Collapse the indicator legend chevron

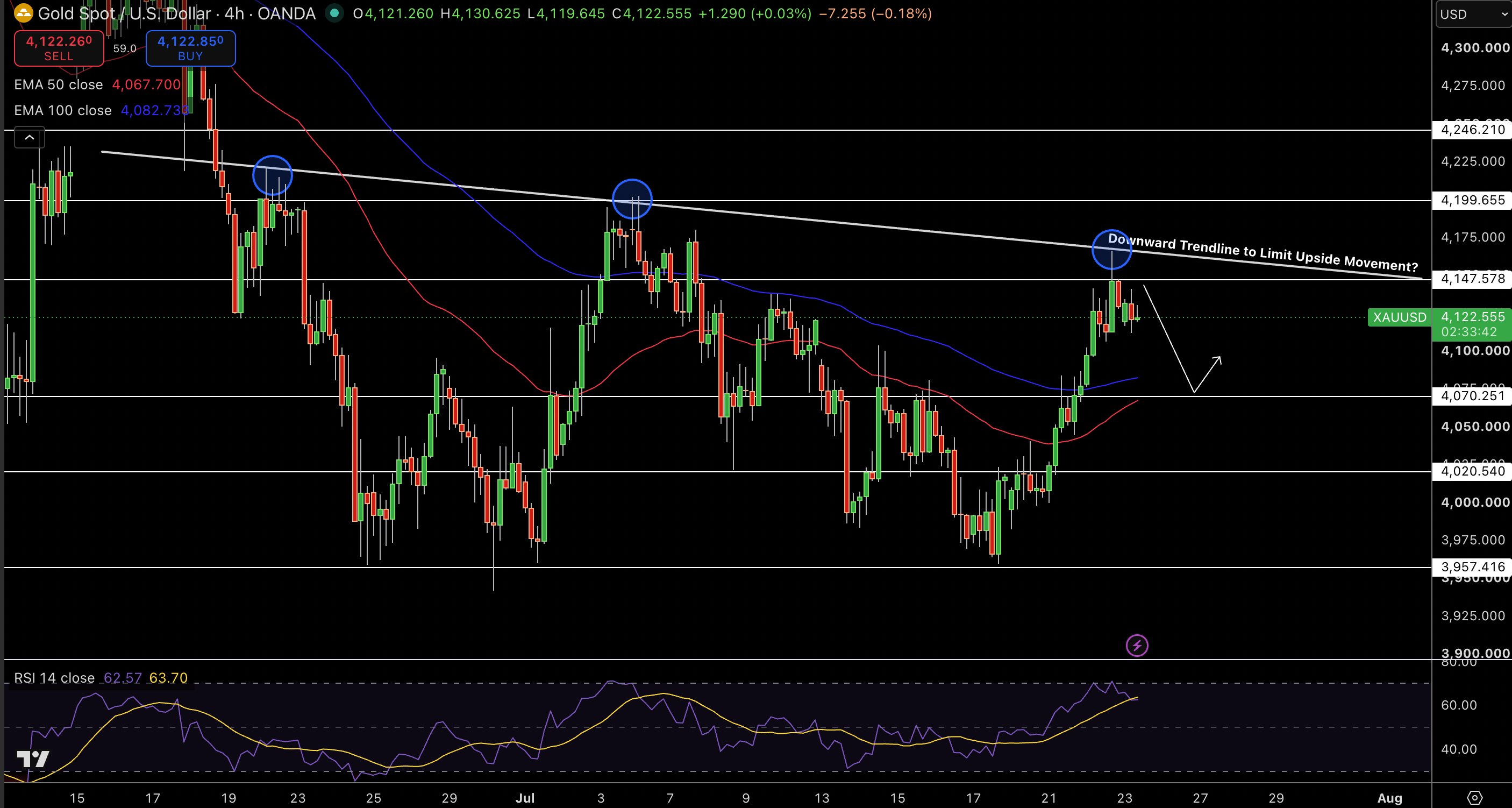click(x=30, y=137)
